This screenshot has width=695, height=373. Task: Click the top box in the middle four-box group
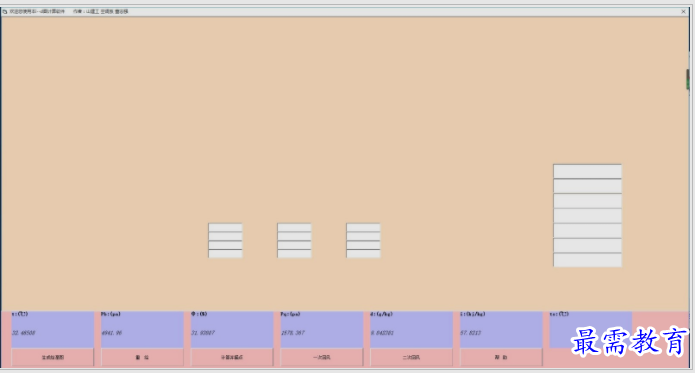(294, 228)
